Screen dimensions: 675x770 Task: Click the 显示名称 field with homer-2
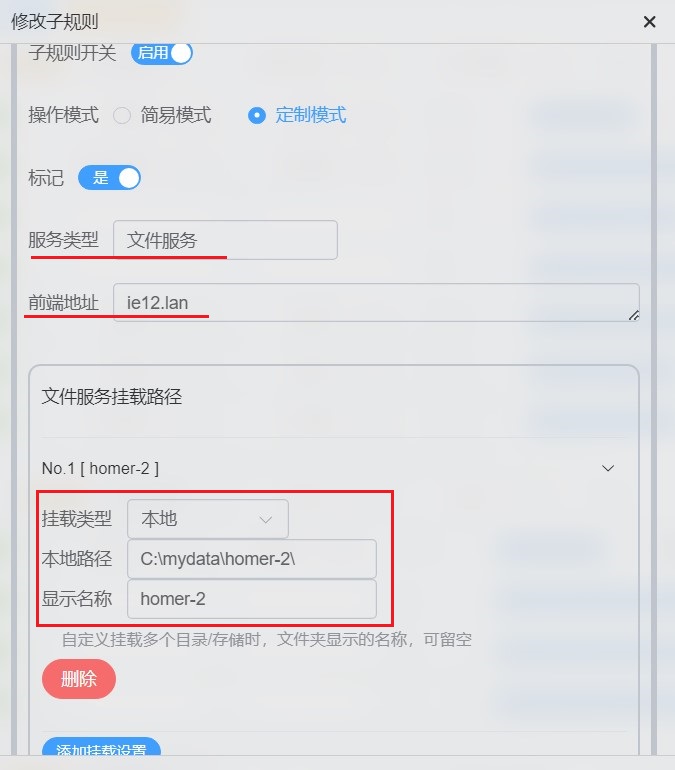(x=252, y=599)
